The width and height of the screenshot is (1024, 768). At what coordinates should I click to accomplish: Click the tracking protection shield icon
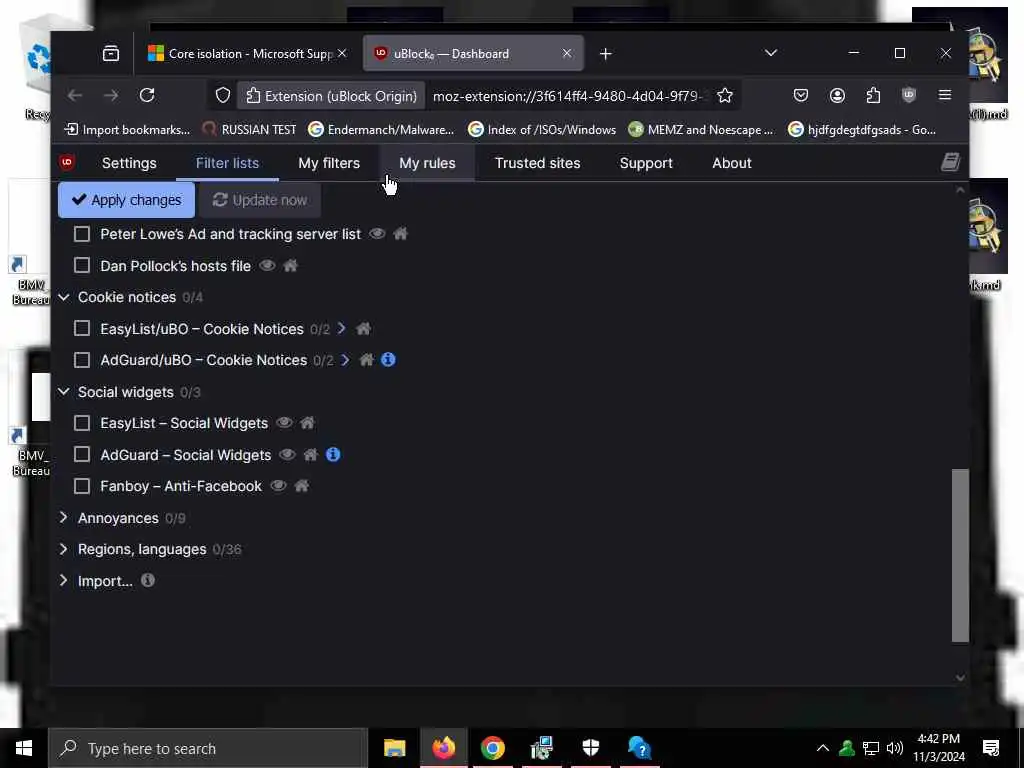tap(223, 96)
